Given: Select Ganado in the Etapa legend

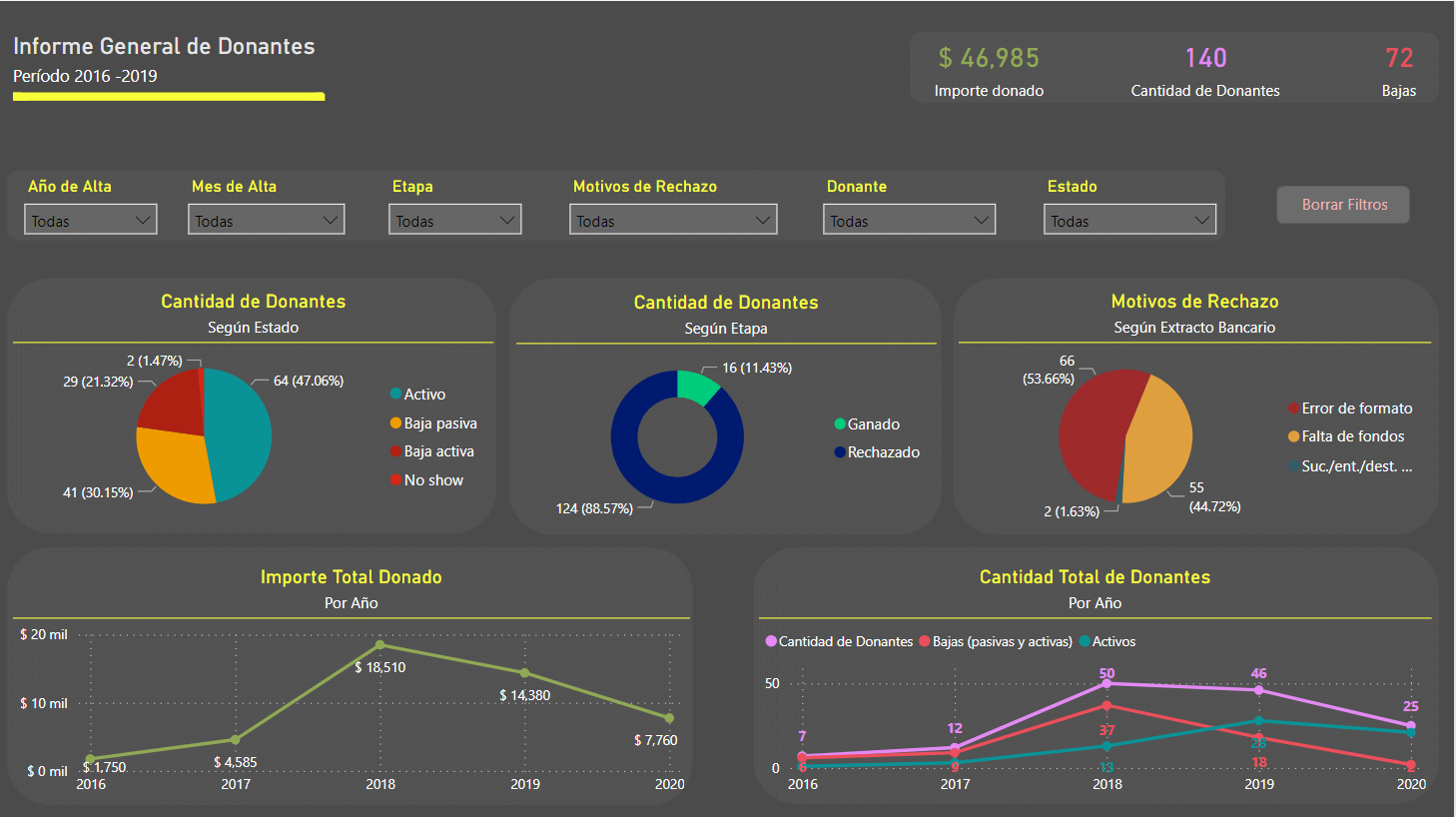Looking at the screenshot, I should pos(867,424).
